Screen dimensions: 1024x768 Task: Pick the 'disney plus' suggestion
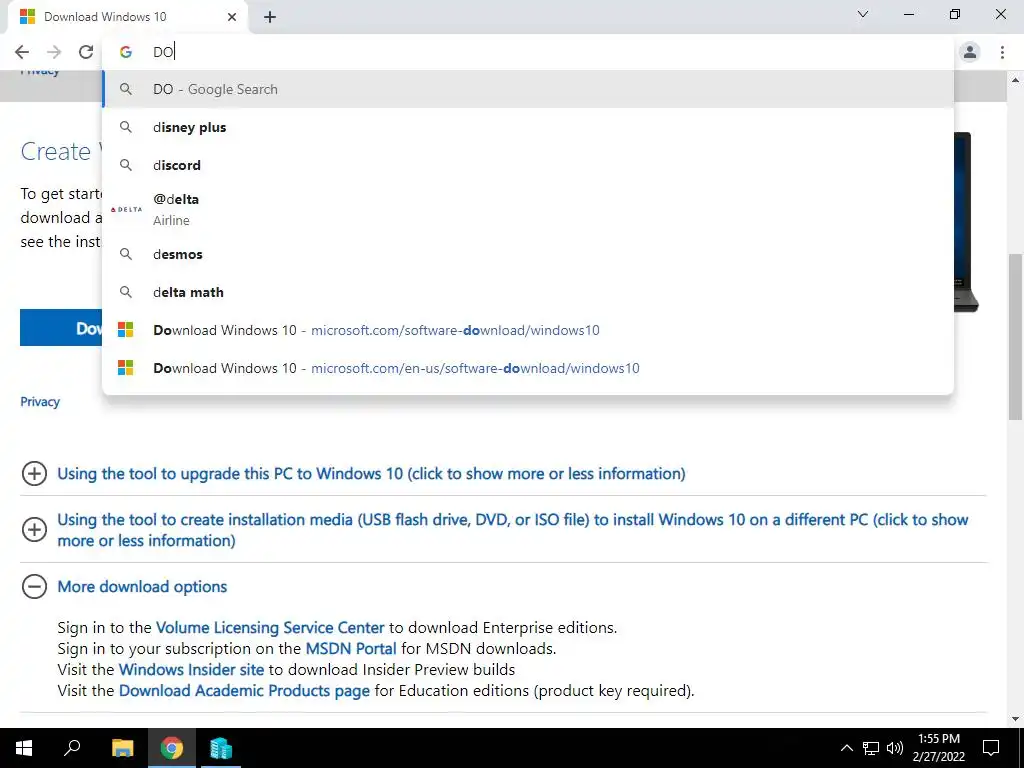click(528, 127)
